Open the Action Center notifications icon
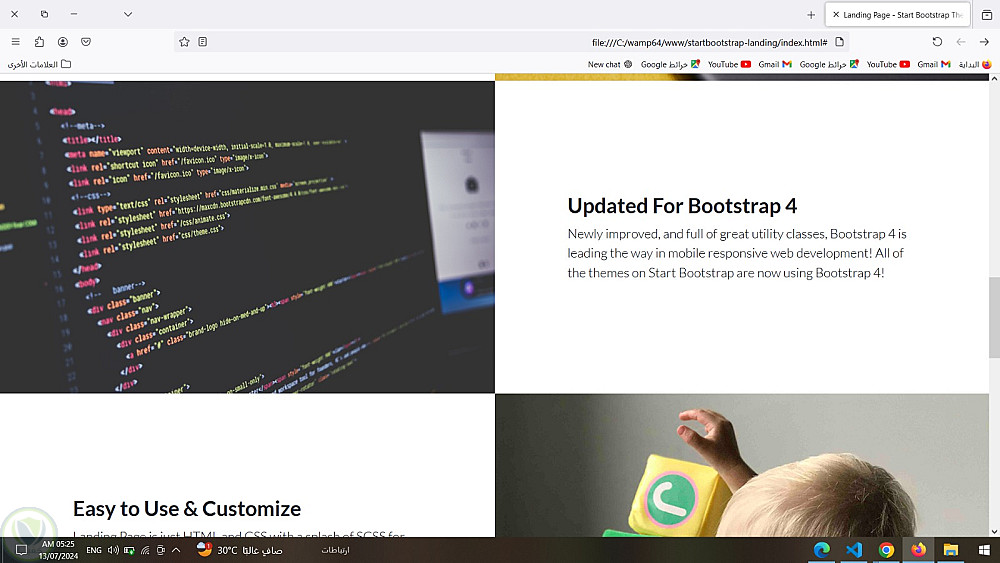The height and width of the screenshot is (563, 1000). click(x=21, y=550)
